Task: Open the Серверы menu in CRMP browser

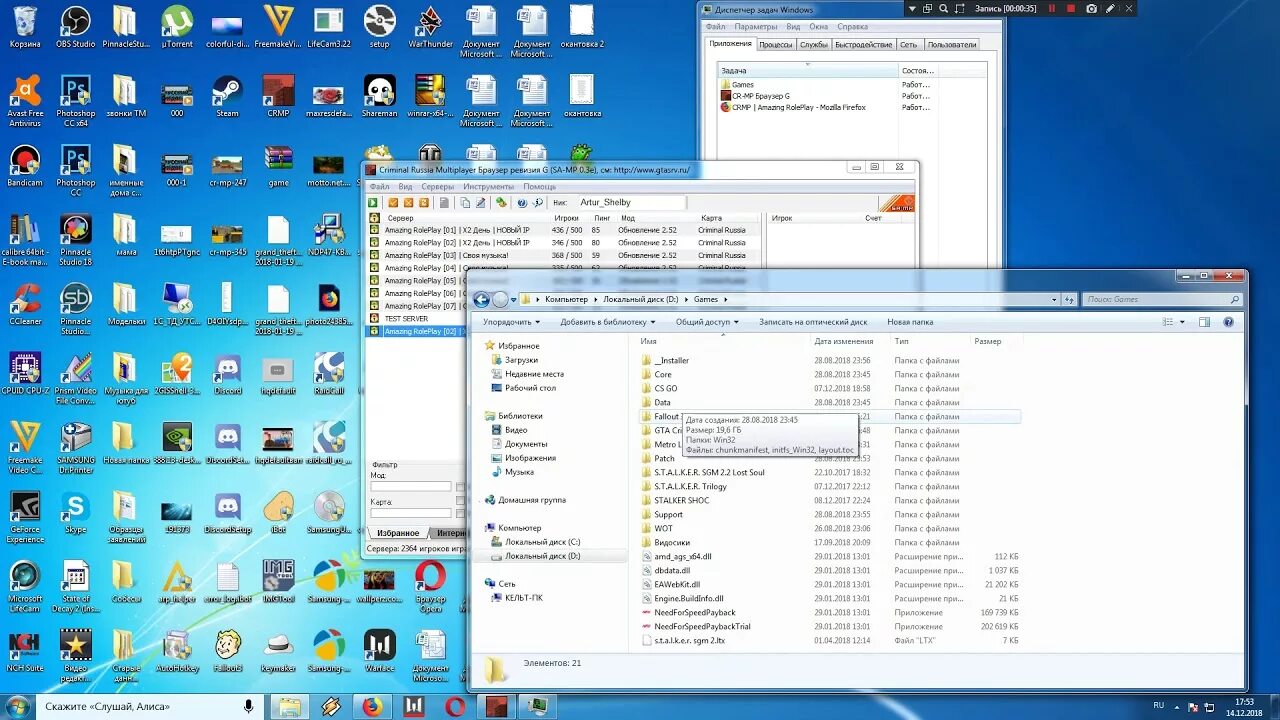Action: (438, 187)
